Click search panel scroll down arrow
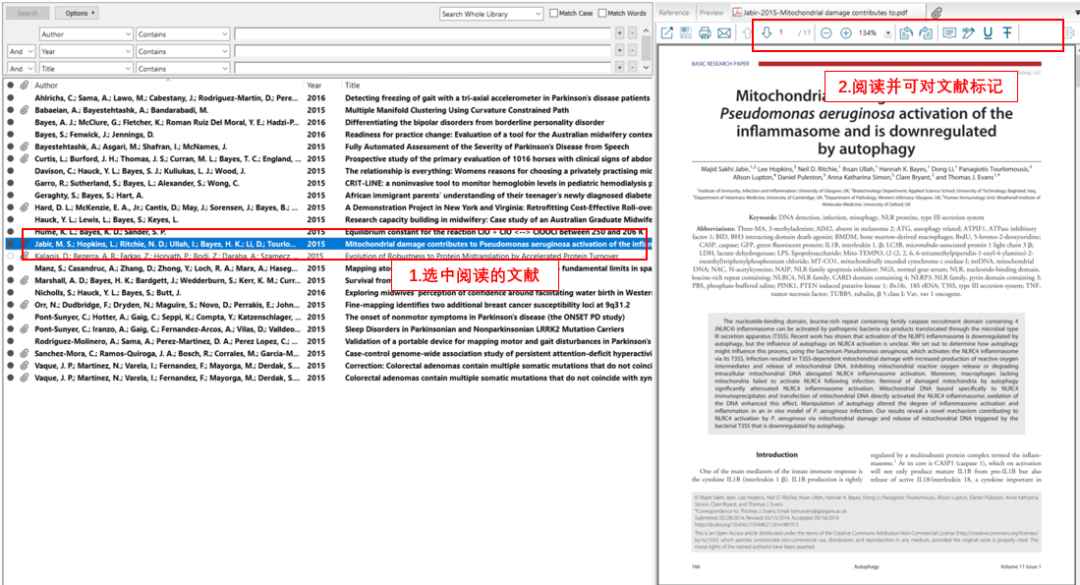This screenshot has height=585, width=1080. (646, 68)
